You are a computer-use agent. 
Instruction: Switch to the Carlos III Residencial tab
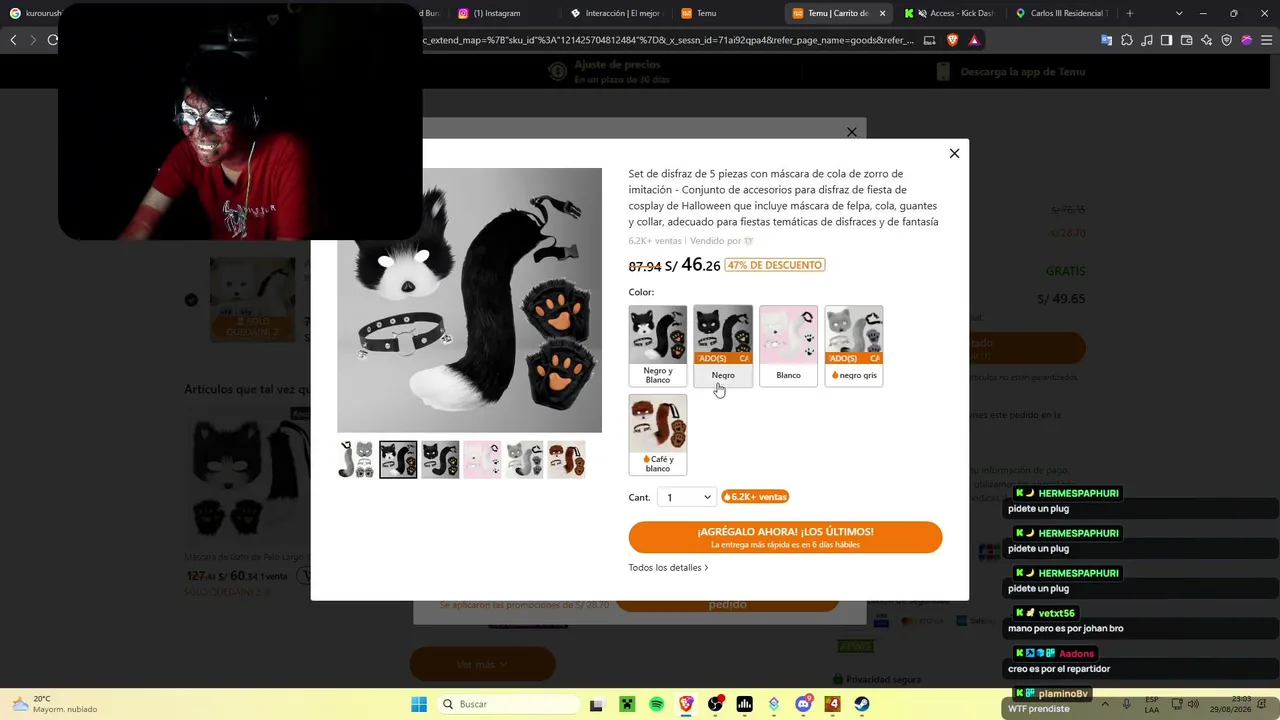tap(1062, 13)
